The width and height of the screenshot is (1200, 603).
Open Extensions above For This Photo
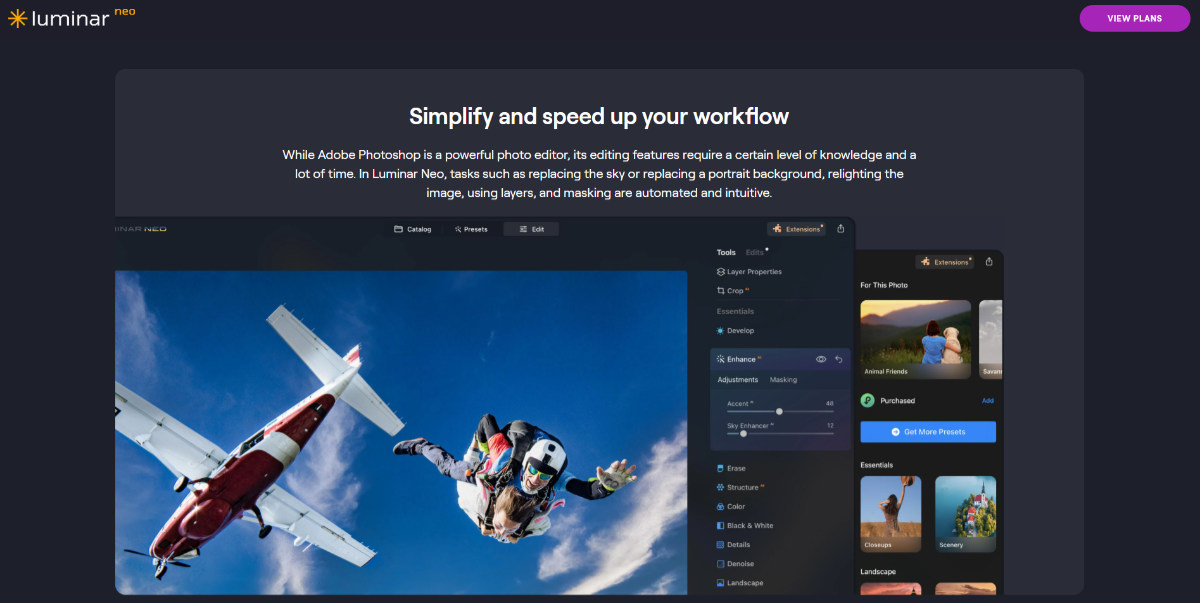click(x=945, y=262)
